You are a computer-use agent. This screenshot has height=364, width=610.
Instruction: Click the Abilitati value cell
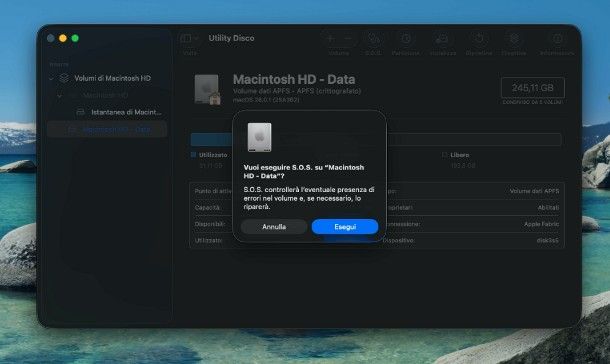point(548,208)
